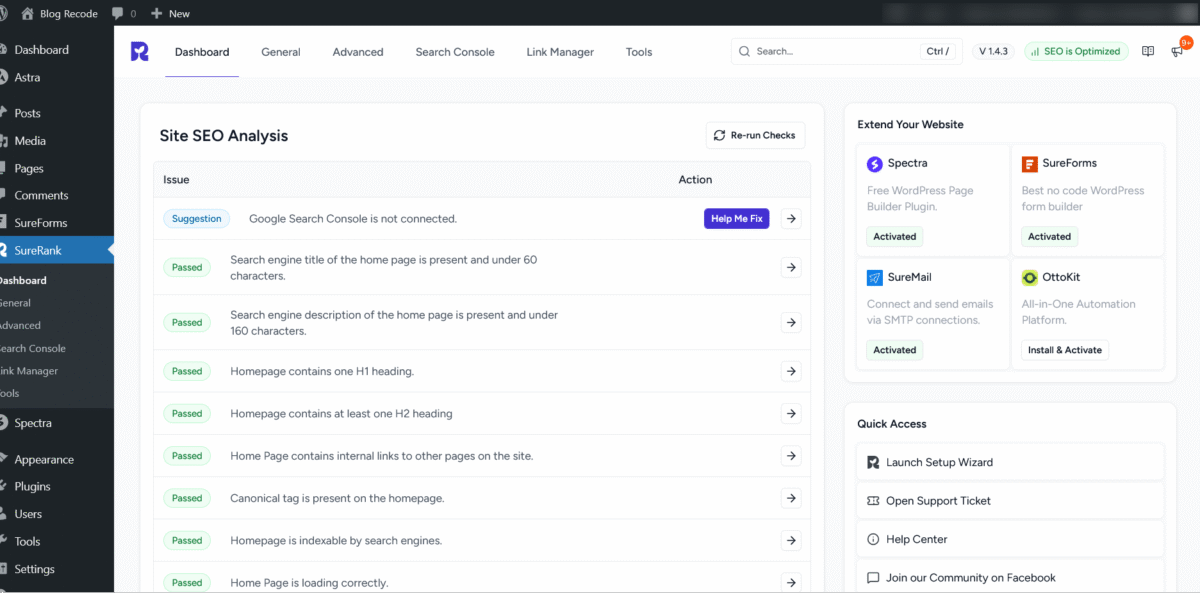Click the SureForms plugin icon
Screen dimensions: 1200x593
coord(1029,162)
